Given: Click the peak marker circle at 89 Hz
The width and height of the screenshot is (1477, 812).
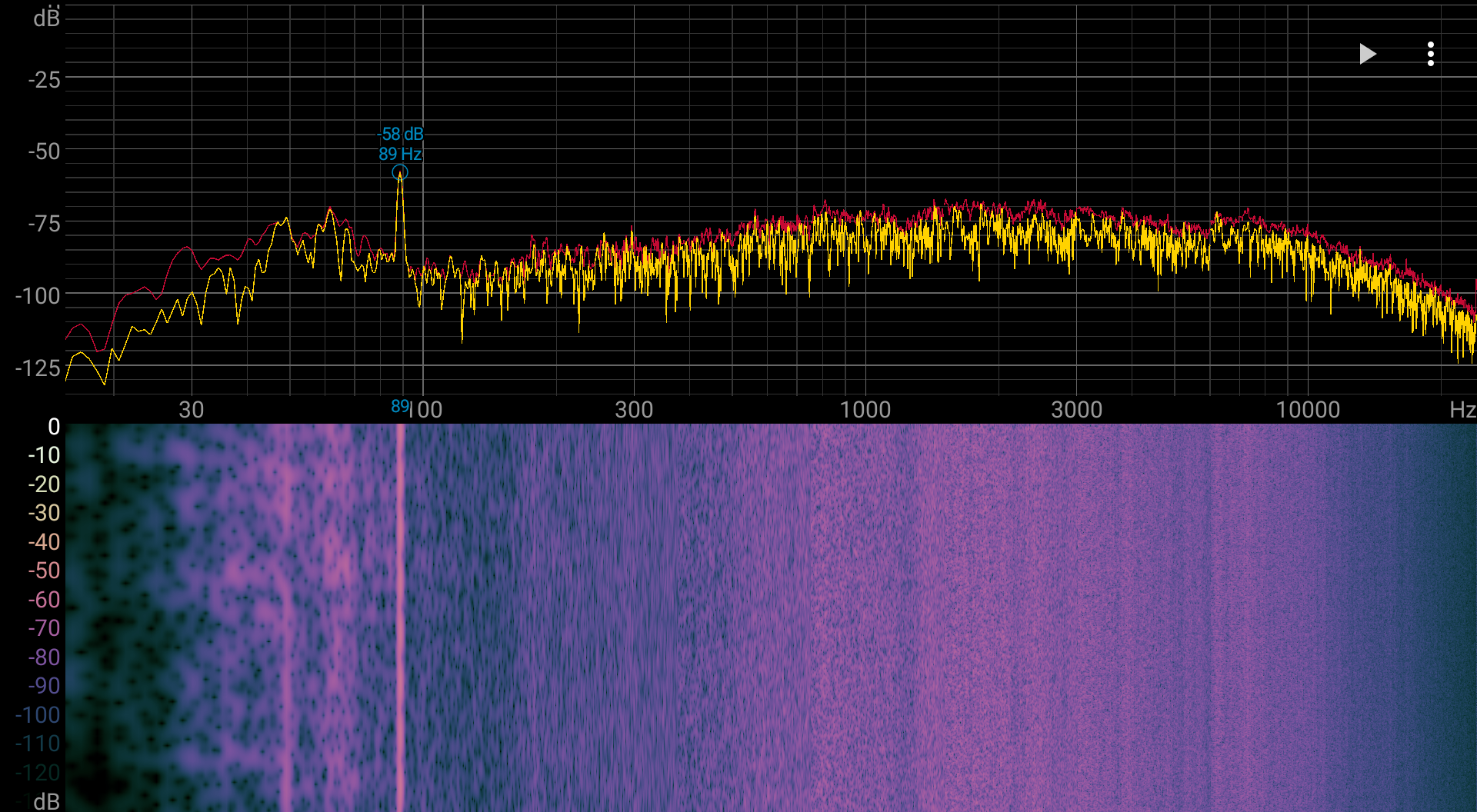Looking at the screenshot, I should [400, 172].
